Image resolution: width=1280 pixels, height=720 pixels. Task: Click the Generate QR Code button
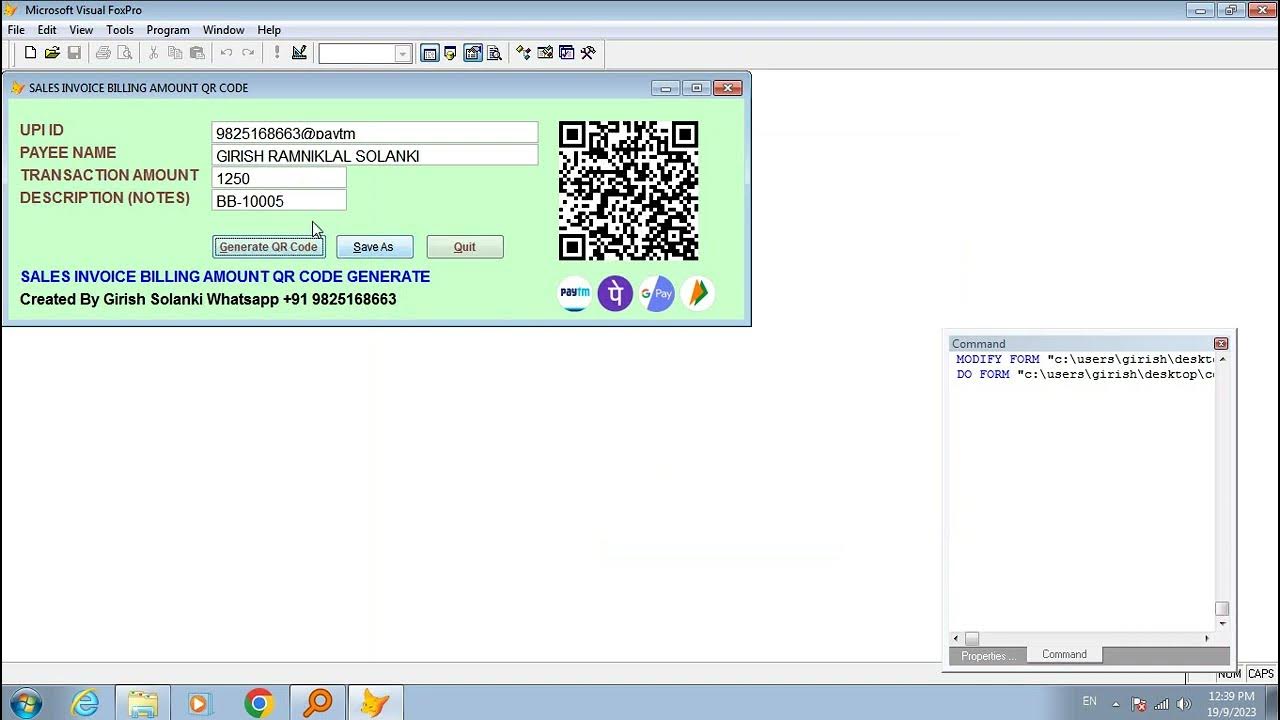(x=268, y=247)
